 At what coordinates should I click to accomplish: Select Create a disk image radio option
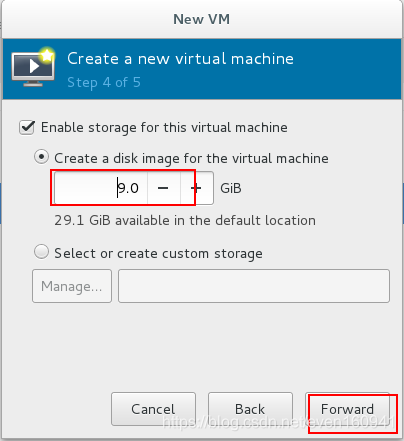click(x=41, y=157)
